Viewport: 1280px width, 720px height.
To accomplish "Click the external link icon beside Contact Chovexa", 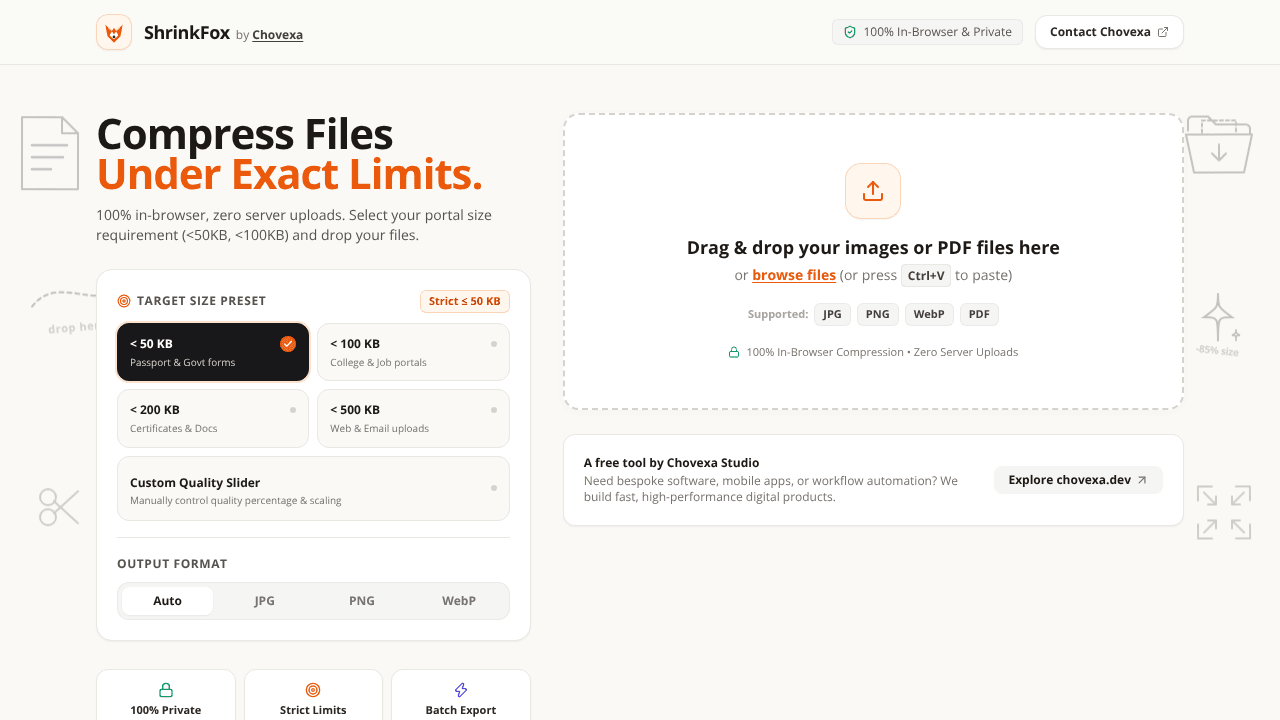I will click(x=1163, y=32).
